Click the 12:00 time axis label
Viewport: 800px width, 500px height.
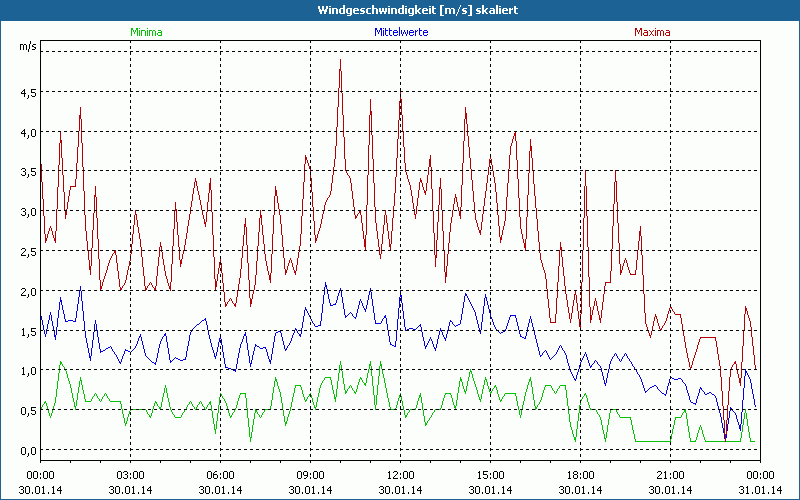400,475
